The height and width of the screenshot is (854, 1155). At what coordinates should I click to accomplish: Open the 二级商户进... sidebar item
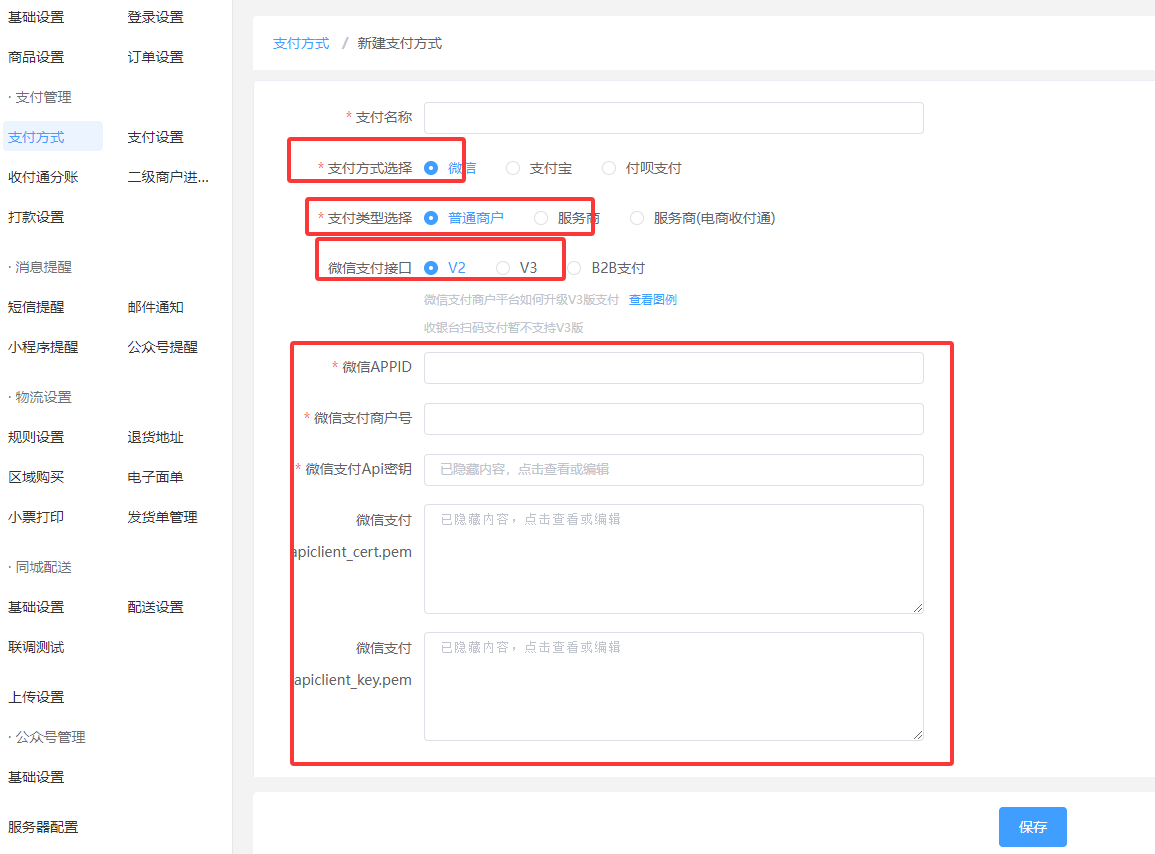tap(168, 177)
